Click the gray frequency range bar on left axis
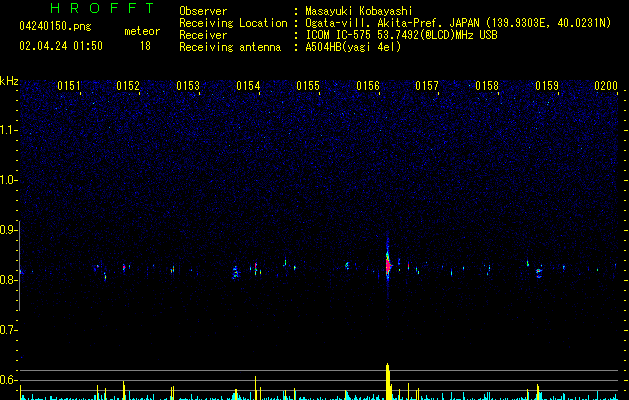 (x=20, y=265)
